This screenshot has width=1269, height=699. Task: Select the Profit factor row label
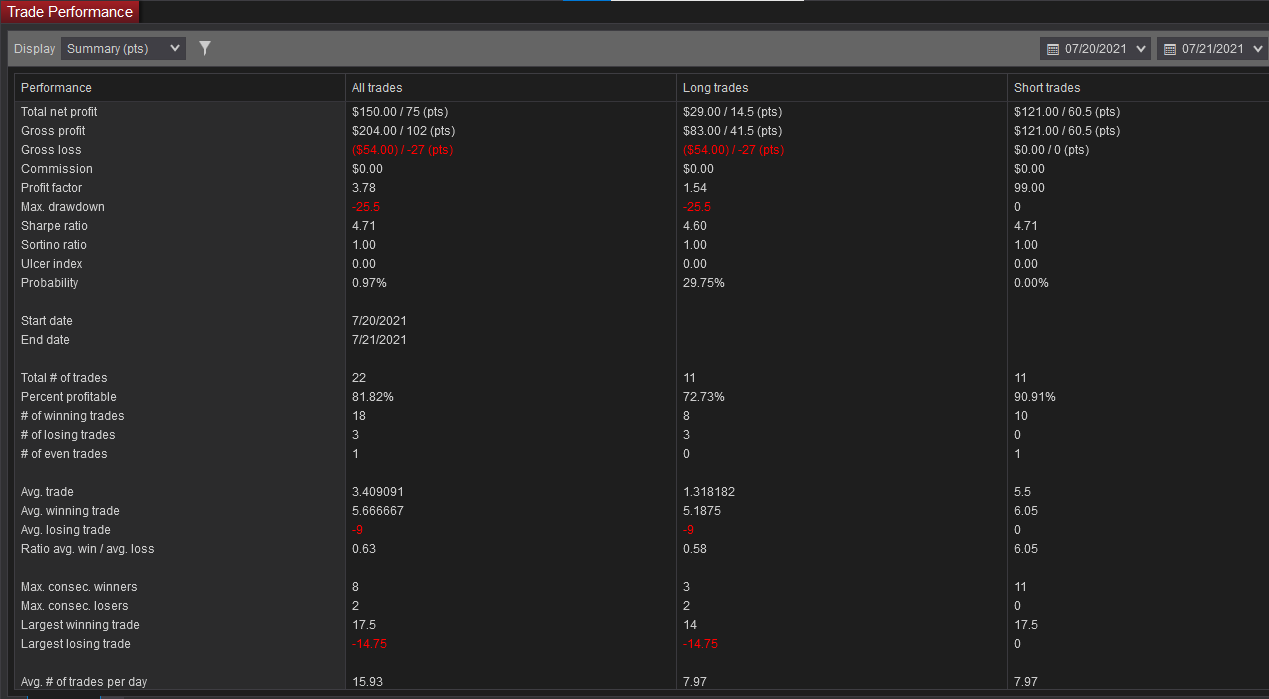51,188
